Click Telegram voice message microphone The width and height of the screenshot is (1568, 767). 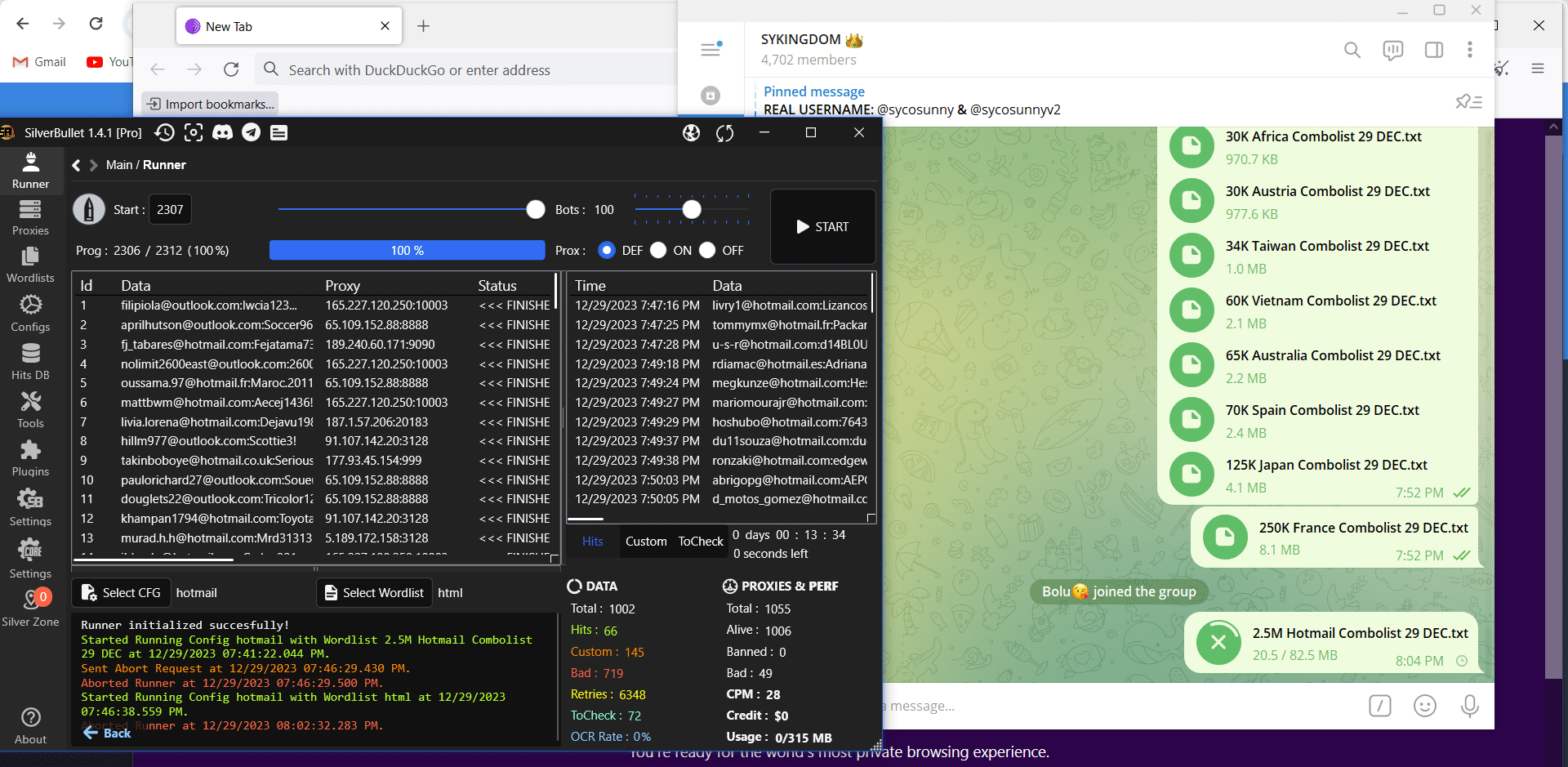click(x=1470, y=706)
